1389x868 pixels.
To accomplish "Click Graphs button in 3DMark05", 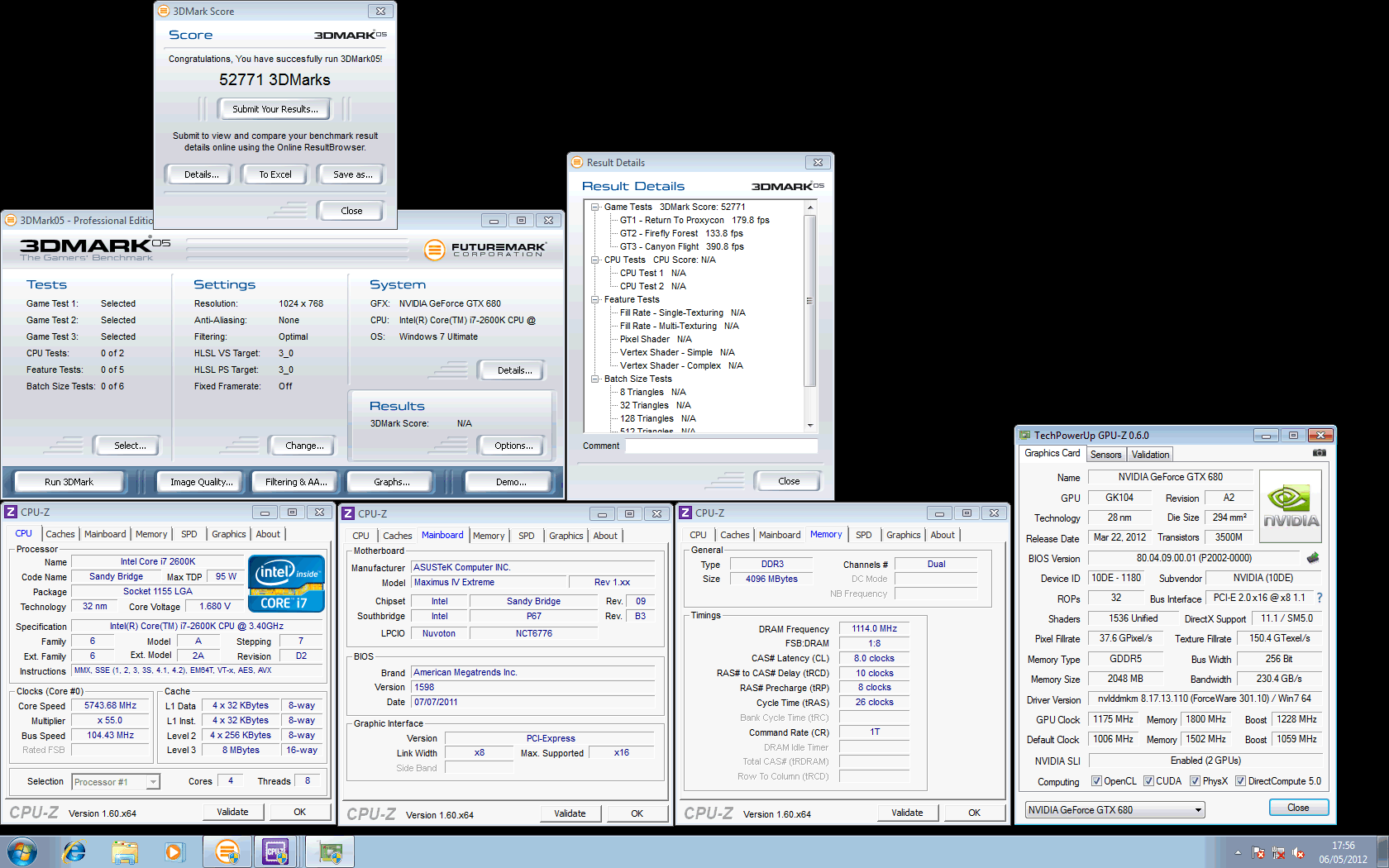I will point(392,482).
